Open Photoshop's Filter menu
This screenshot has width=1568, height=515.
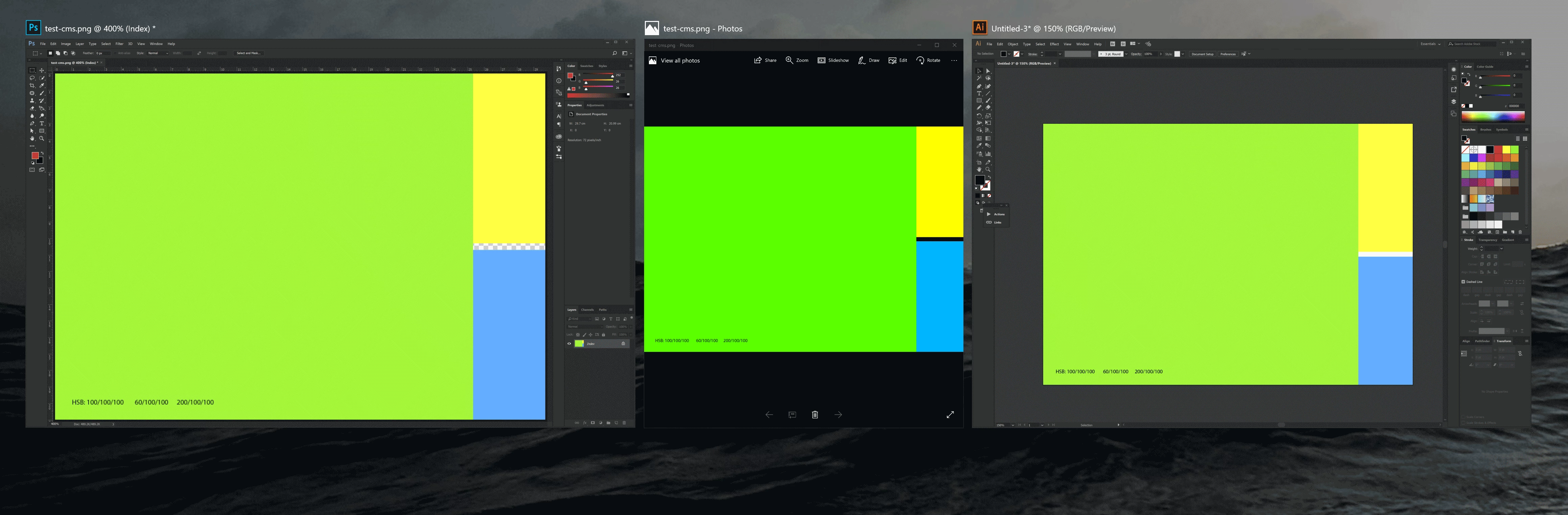point(119,44)
